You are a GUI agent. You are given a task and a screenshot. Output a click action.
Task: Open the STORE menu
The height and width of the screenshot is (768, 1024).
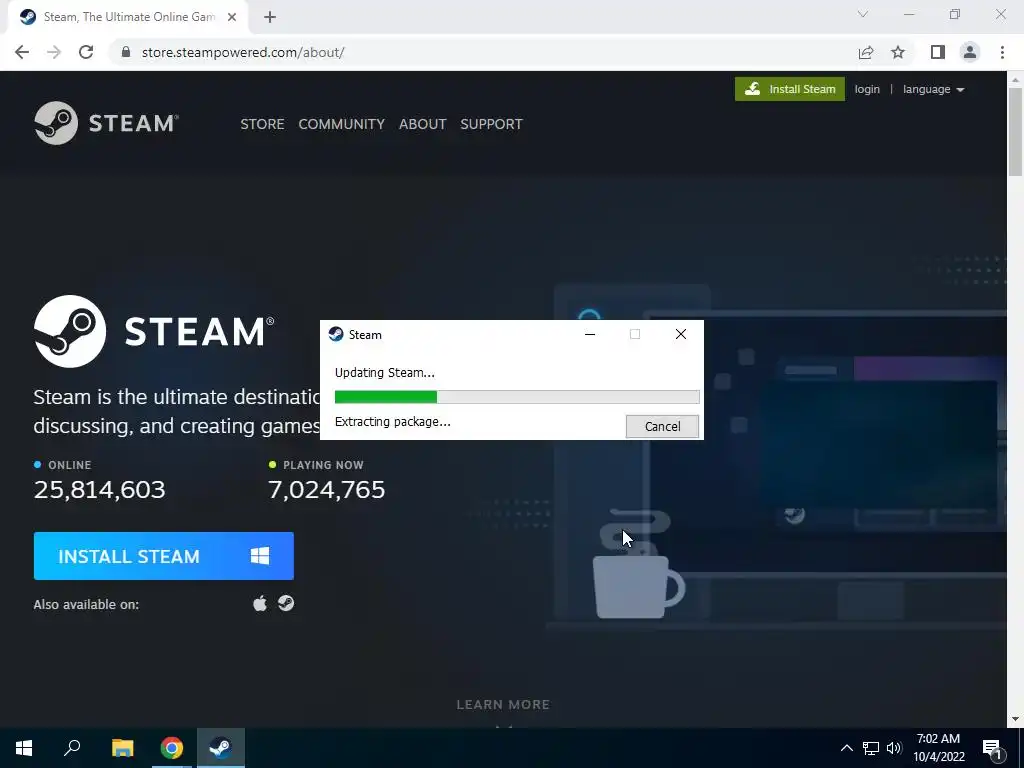pyautogui.click(x=262, y=124)
